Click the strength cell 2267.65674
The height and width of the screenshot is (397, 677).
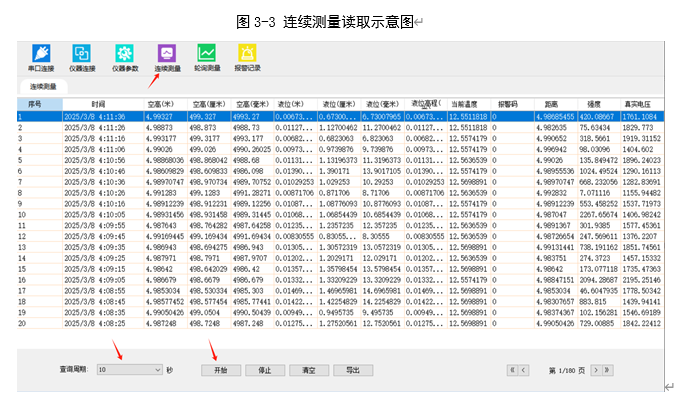(599, 214)
